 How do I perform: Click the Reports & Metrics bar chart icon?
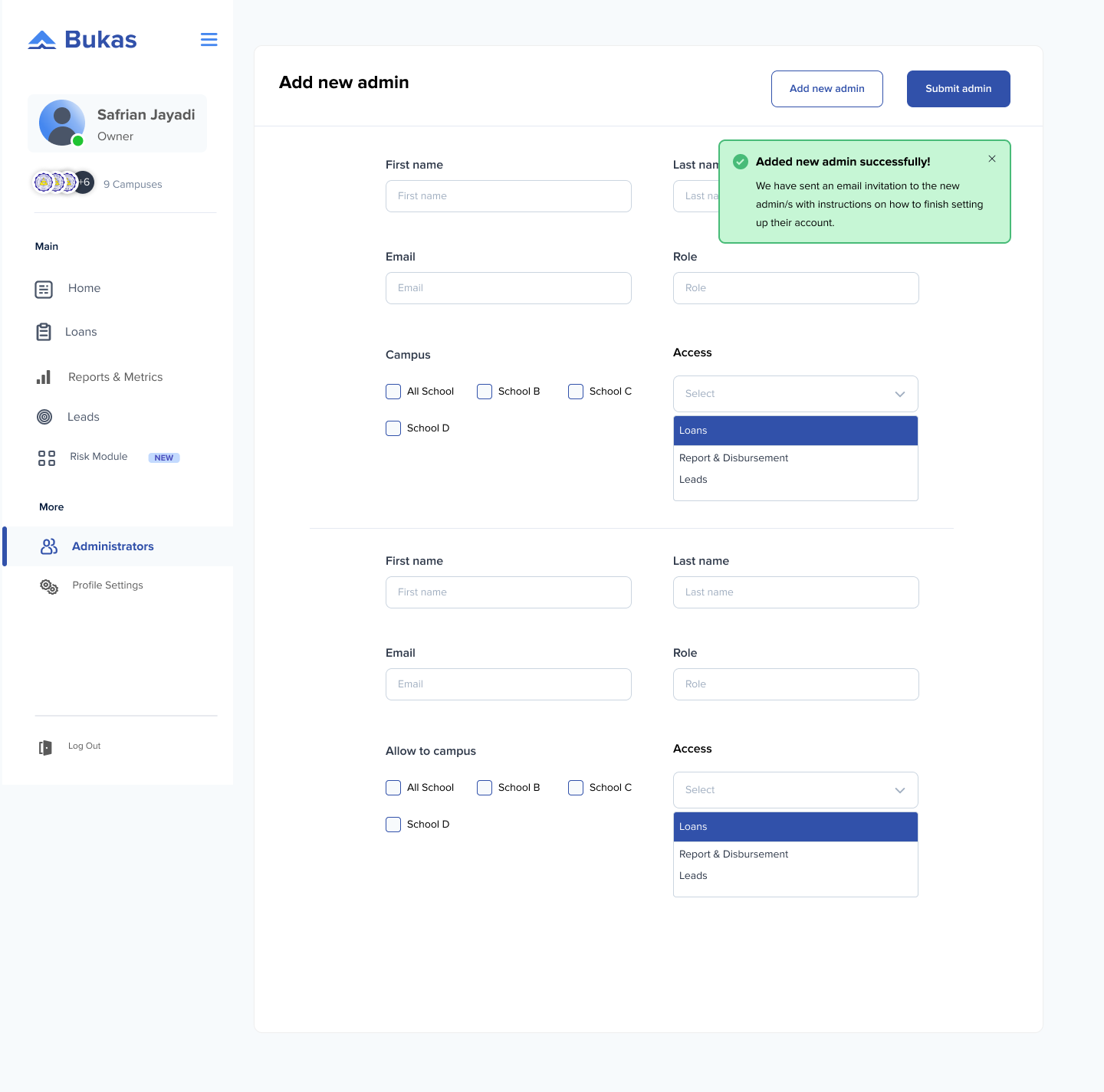pos(44,377)
